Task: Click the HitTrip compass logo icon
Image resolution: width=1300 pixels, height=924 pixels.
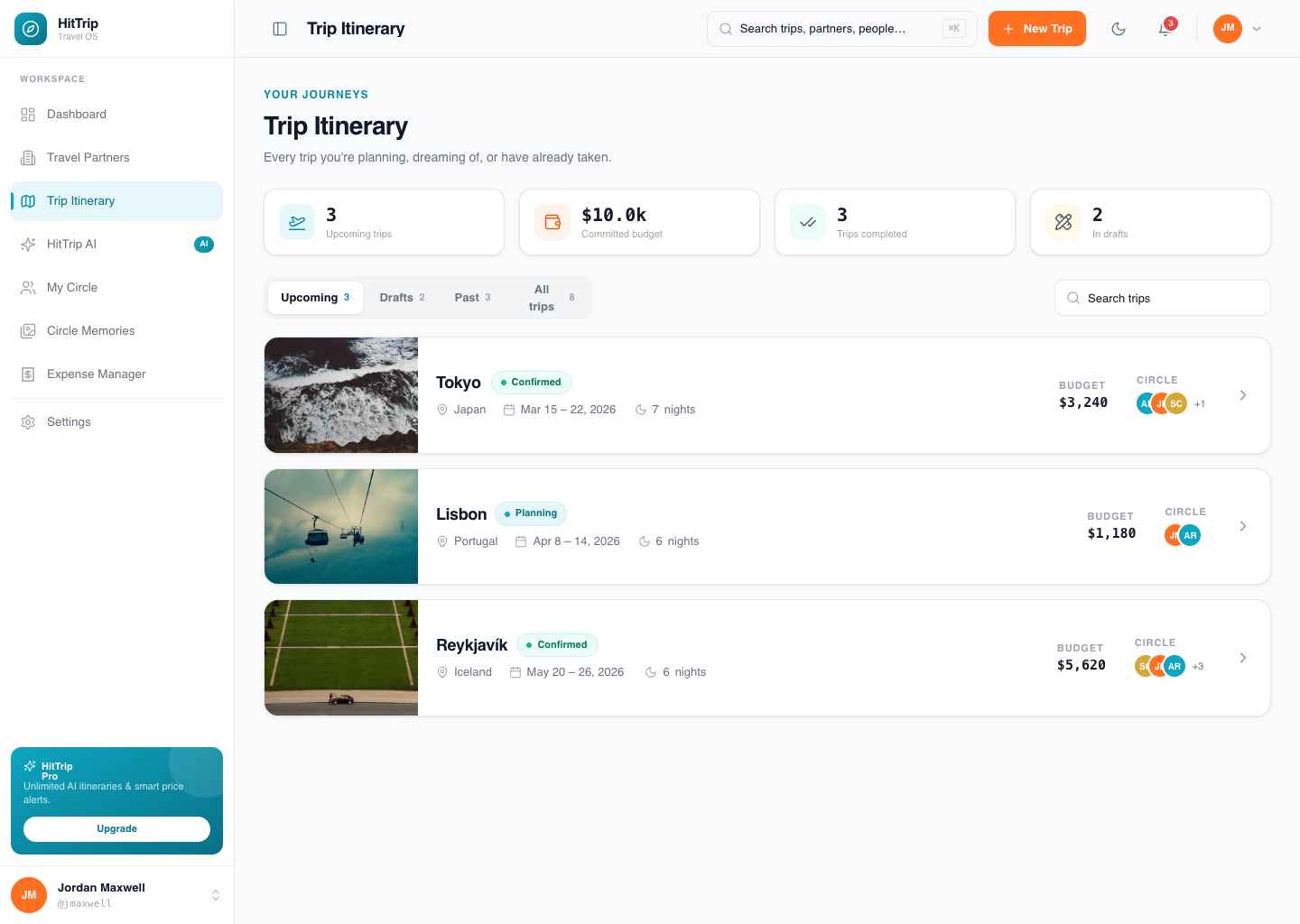Action: pyautogui.click(x=30, y=29)
